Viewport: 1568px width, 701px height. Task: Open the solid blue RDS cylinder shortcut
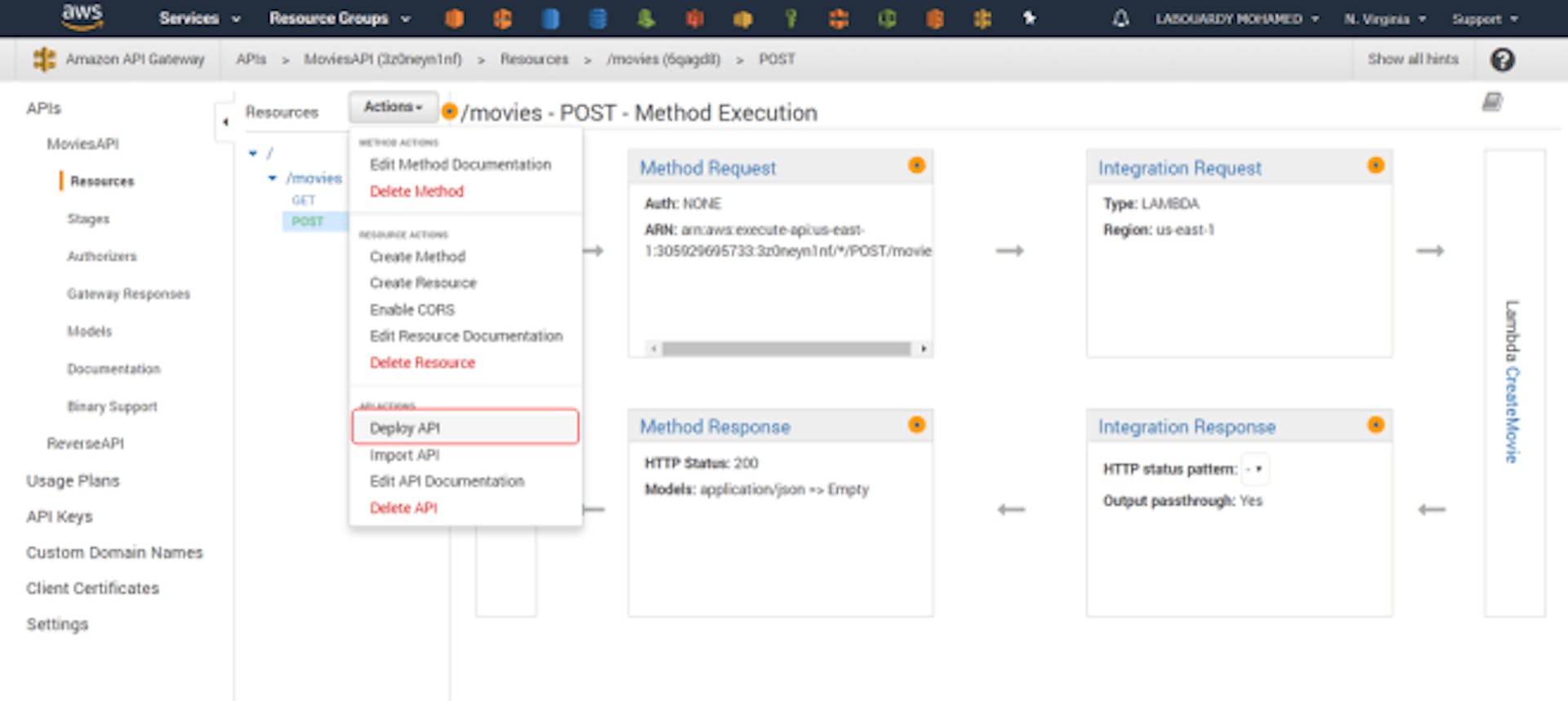(550, 18)
